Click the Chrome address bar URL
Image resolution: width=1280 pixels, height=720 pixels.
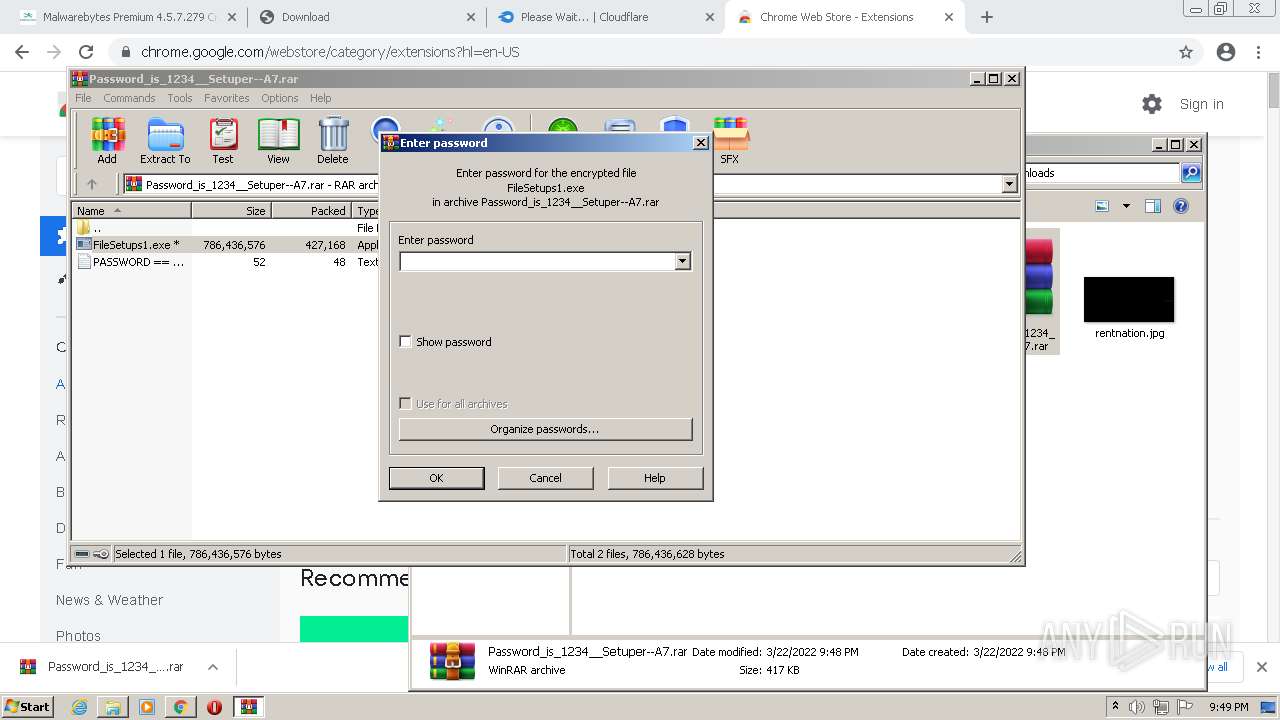330,52
